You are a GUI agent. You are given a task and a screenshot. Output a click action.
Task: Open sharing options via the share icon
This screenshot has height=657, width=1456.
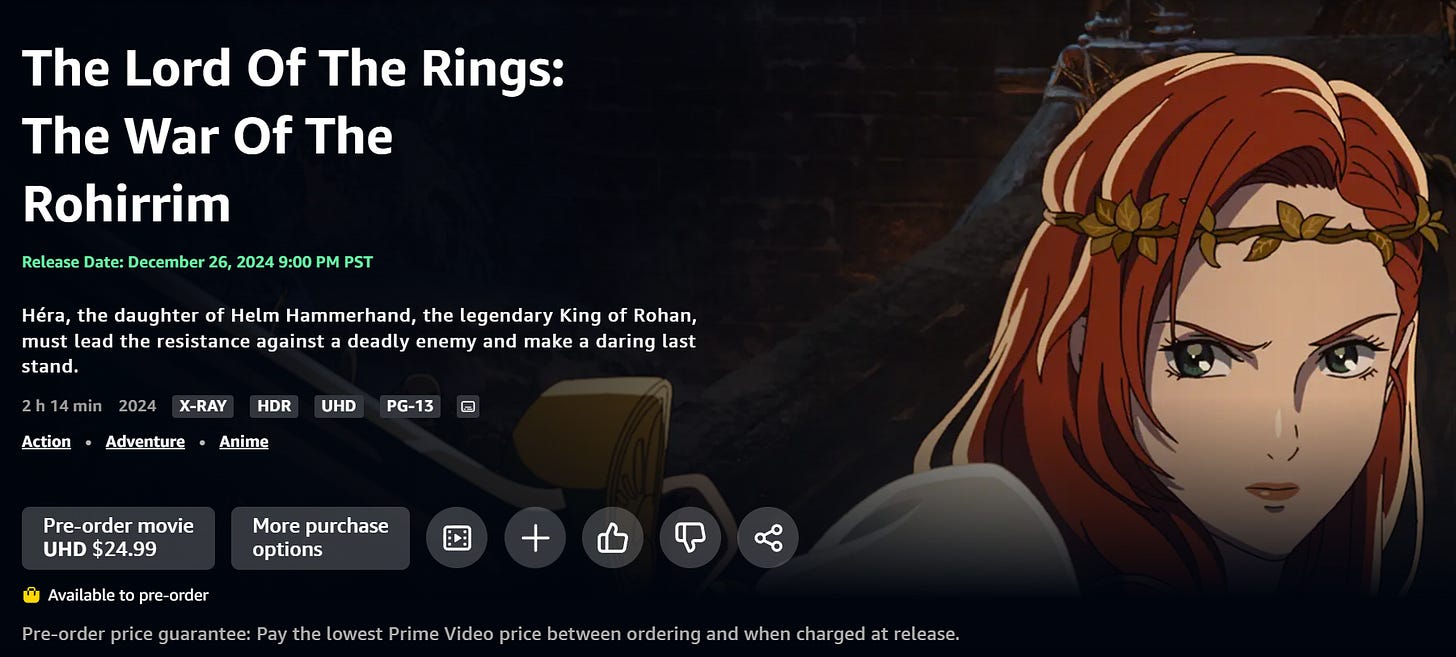[768, 539]
